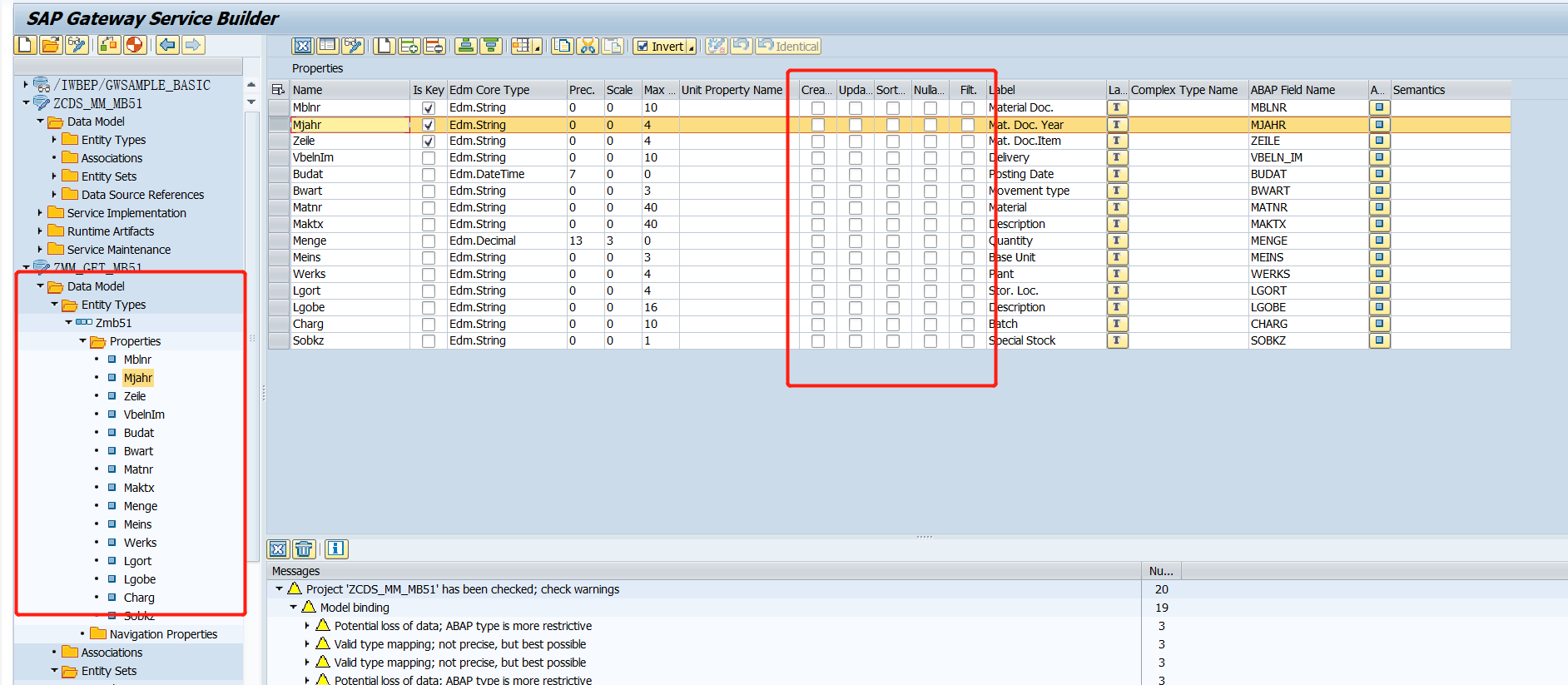Enable Filterable checkbox for Werks row
This screenshot has width=1568, height=685.
(x=968, y=275)
